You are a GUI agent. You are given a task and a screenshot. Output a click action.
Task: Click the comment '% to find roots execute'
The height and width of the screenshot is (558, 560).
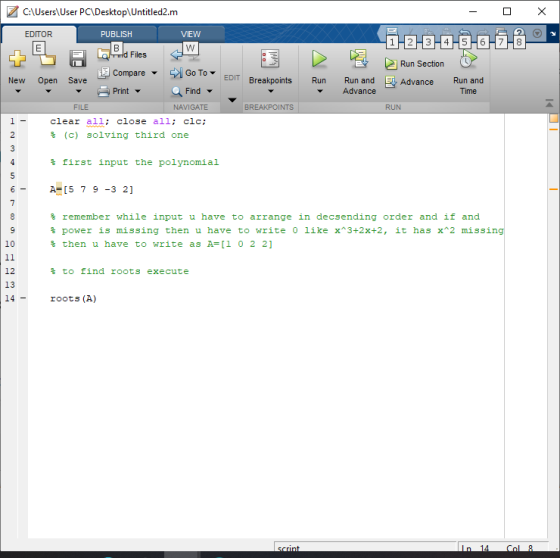119,271
